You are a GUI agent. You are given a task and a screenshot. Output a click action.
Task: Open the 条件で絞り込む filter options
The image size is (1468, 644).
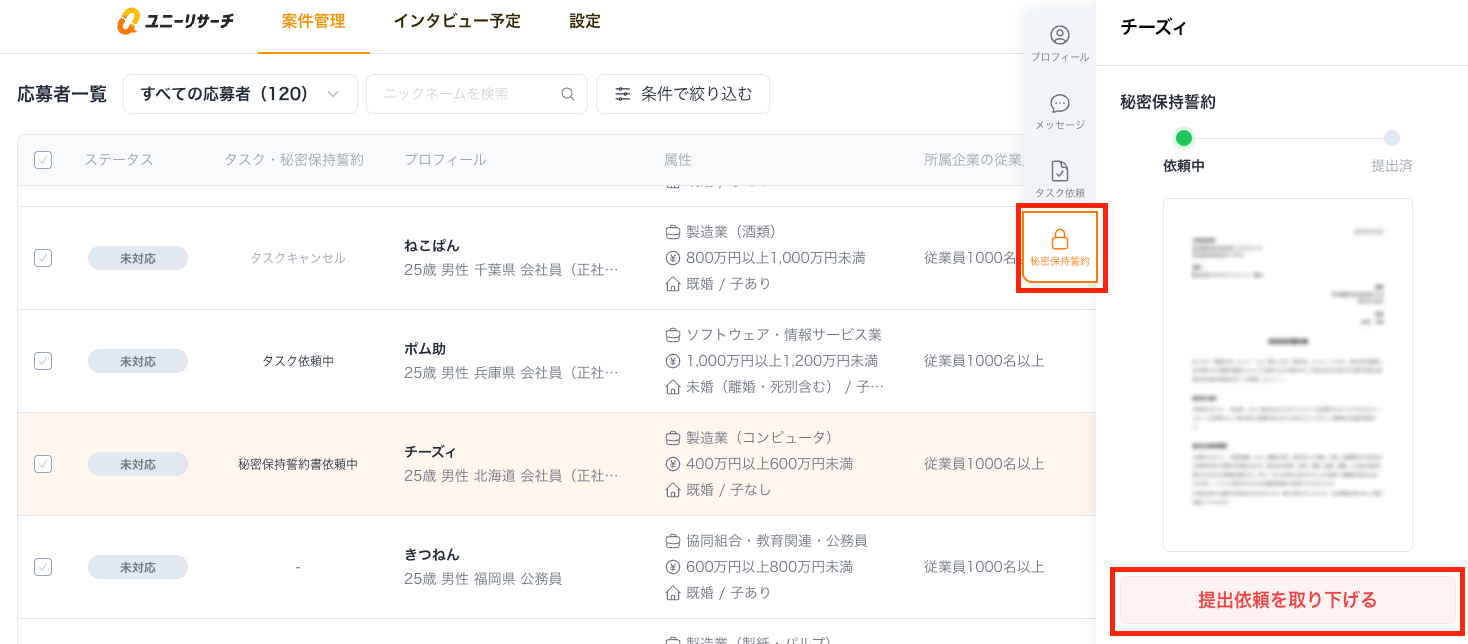(683, 94)
